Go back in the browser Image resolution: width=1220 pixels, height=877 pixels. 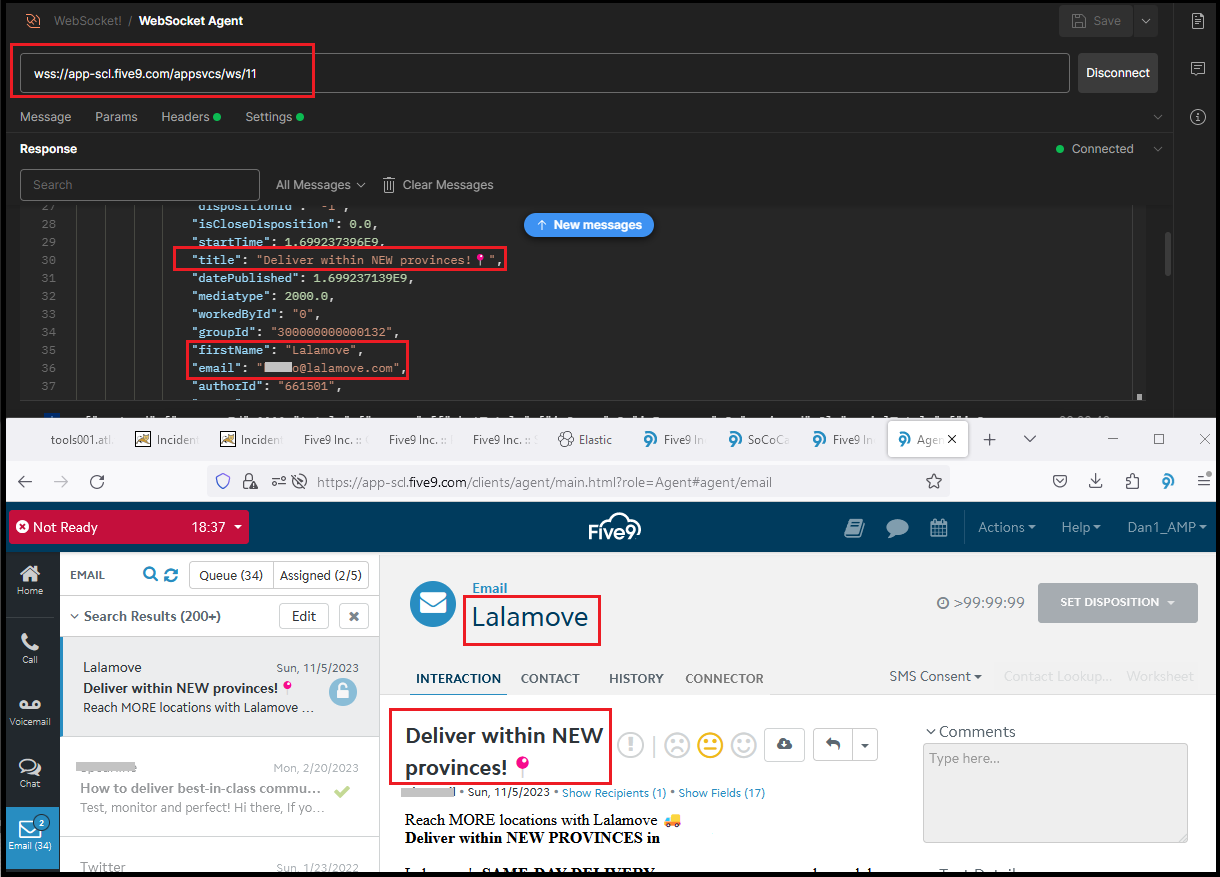26,481
